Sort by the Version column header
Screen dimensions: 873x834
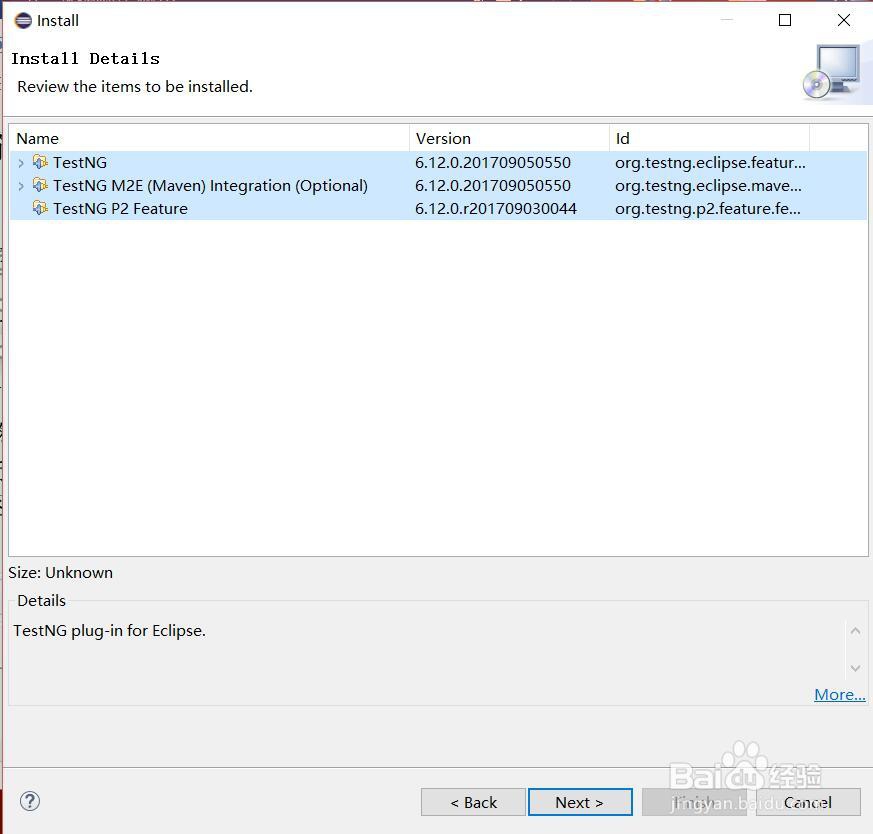[509, 138]
